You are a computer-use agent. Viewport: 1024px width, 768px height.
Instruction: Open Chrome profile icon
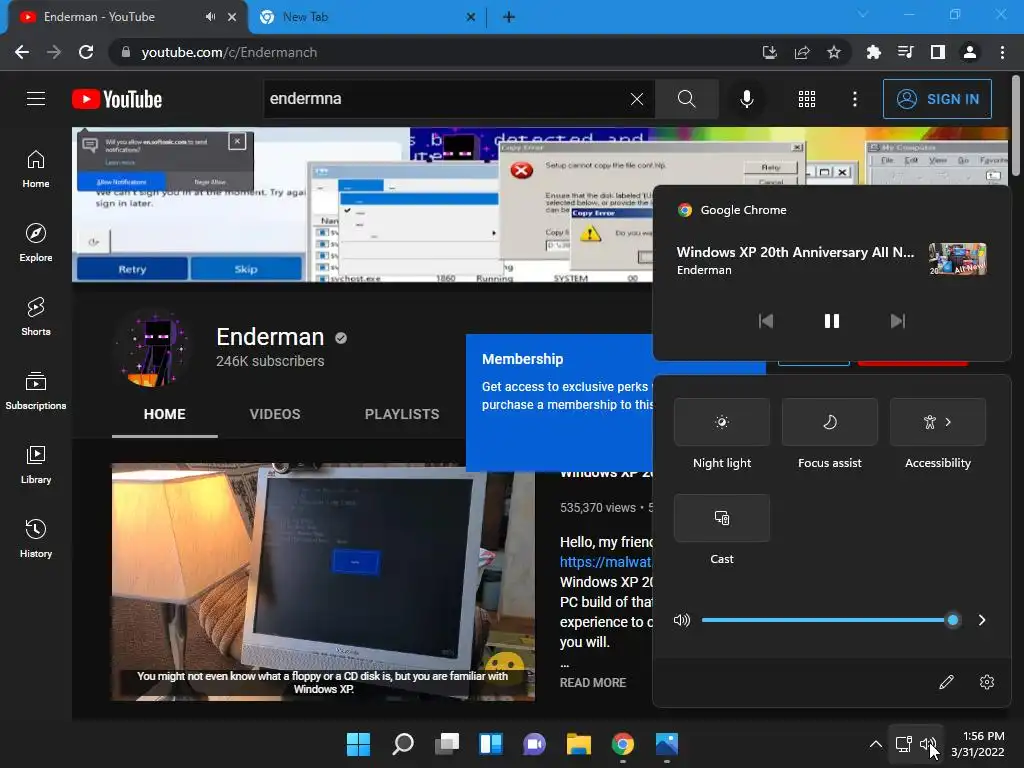coord(970,52)
